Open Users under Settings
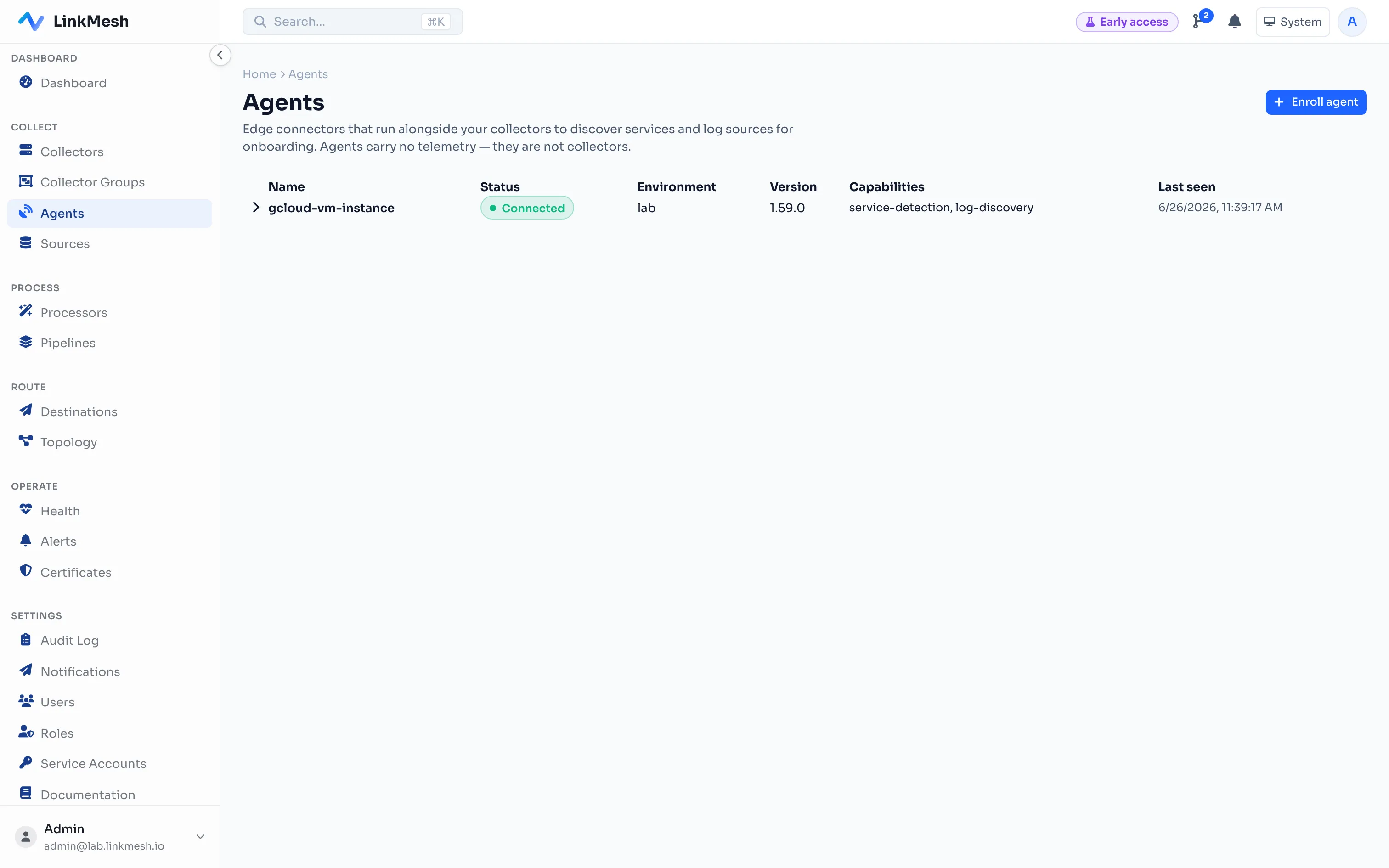This screenshot has width=1389, height=868. (x=110, y=702)
